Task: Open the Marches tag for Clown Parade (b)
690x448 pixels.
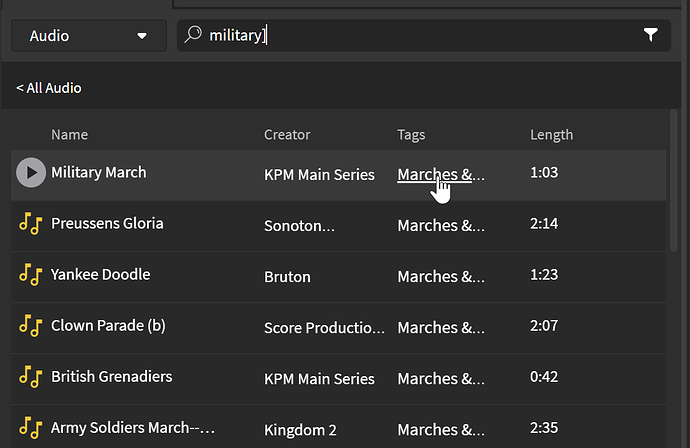Action: pyautogui.click(x=441, y=328)
